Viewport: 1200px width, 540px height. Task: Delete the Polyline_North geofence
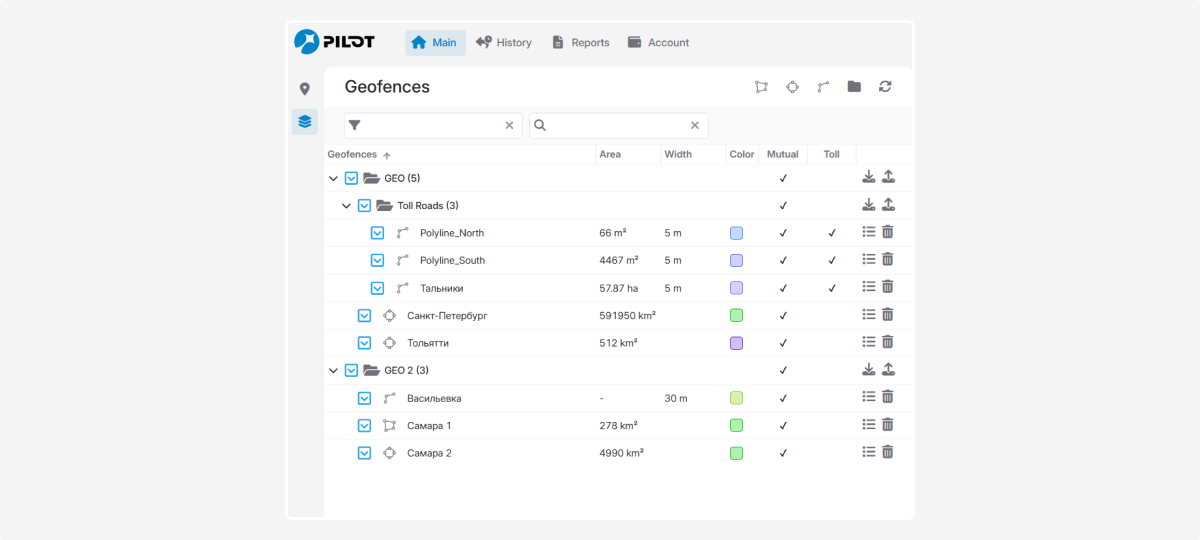(x=887, y=232)
